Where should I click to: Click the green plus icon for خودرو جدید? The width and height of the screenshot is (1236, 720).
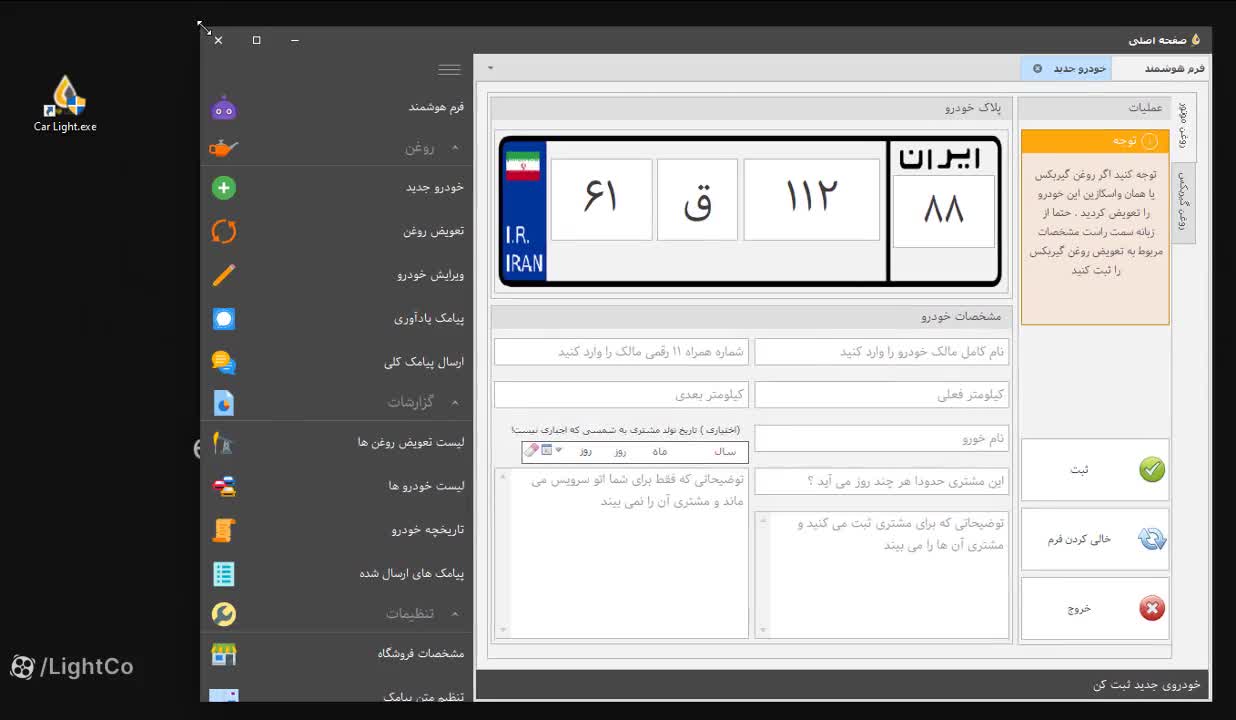click(222, 187)
